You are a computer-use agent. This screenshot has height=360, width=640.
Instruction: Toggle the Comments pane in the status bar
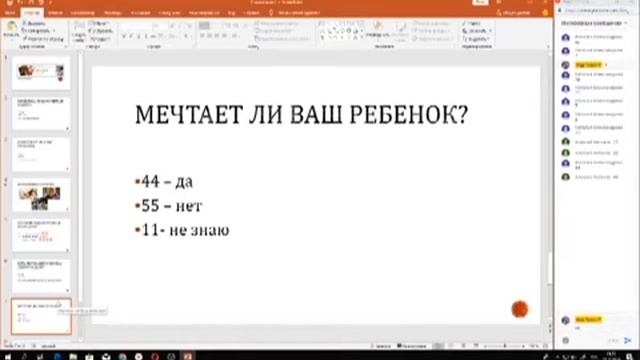pos(412,346)
